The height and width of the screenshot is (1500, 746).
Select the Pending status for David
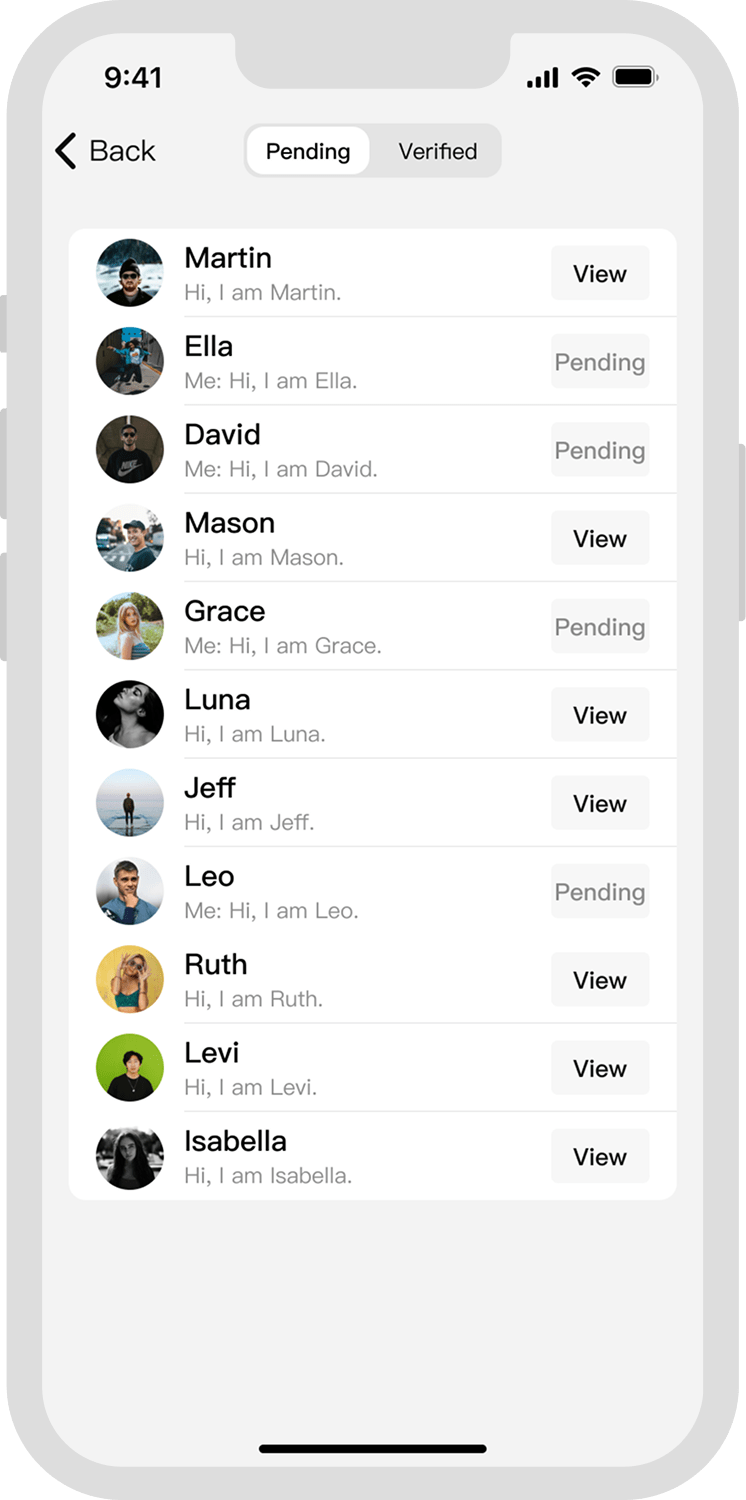pos(600,450)
